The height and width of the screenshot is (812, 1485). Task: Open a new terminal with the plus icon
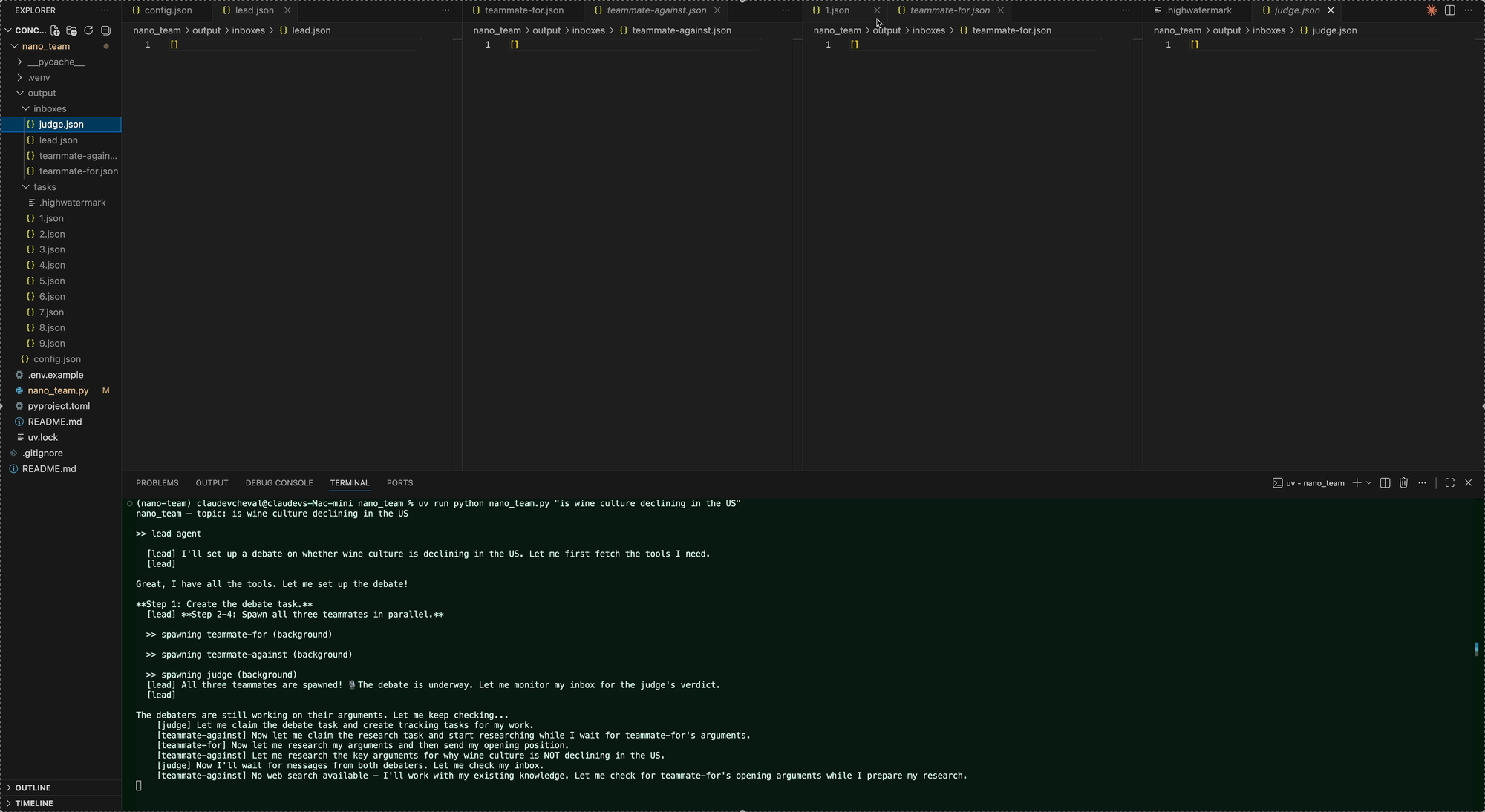tap(1358, 482)
